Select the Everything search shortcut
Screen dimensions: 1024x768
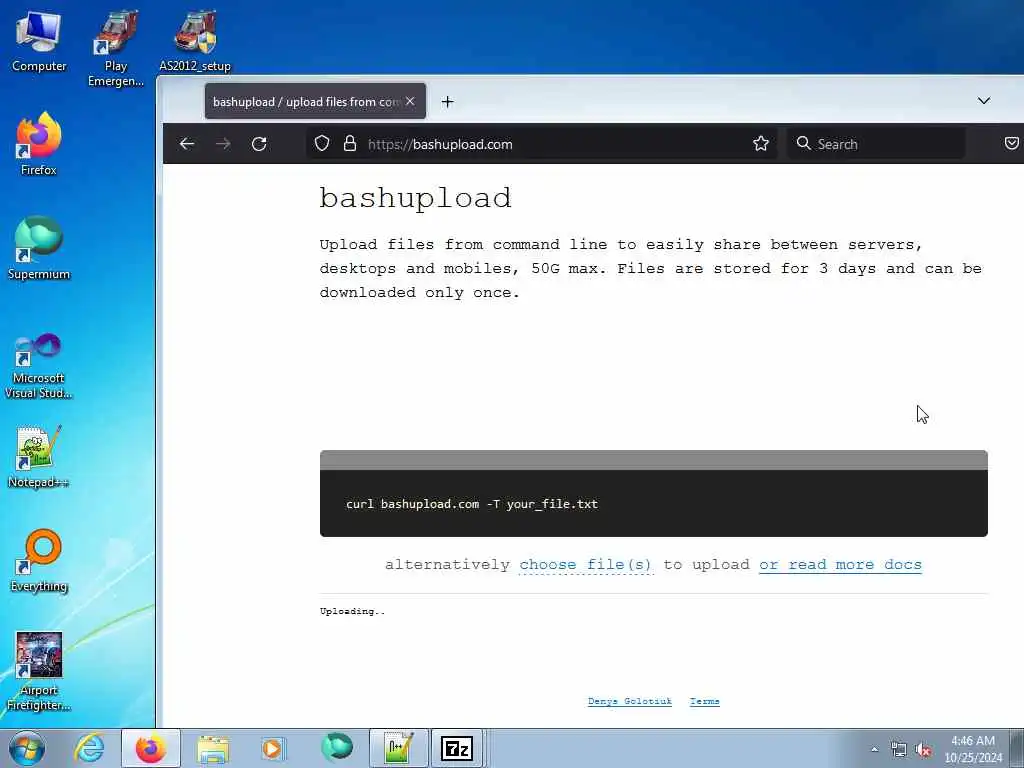coord(39,560)
